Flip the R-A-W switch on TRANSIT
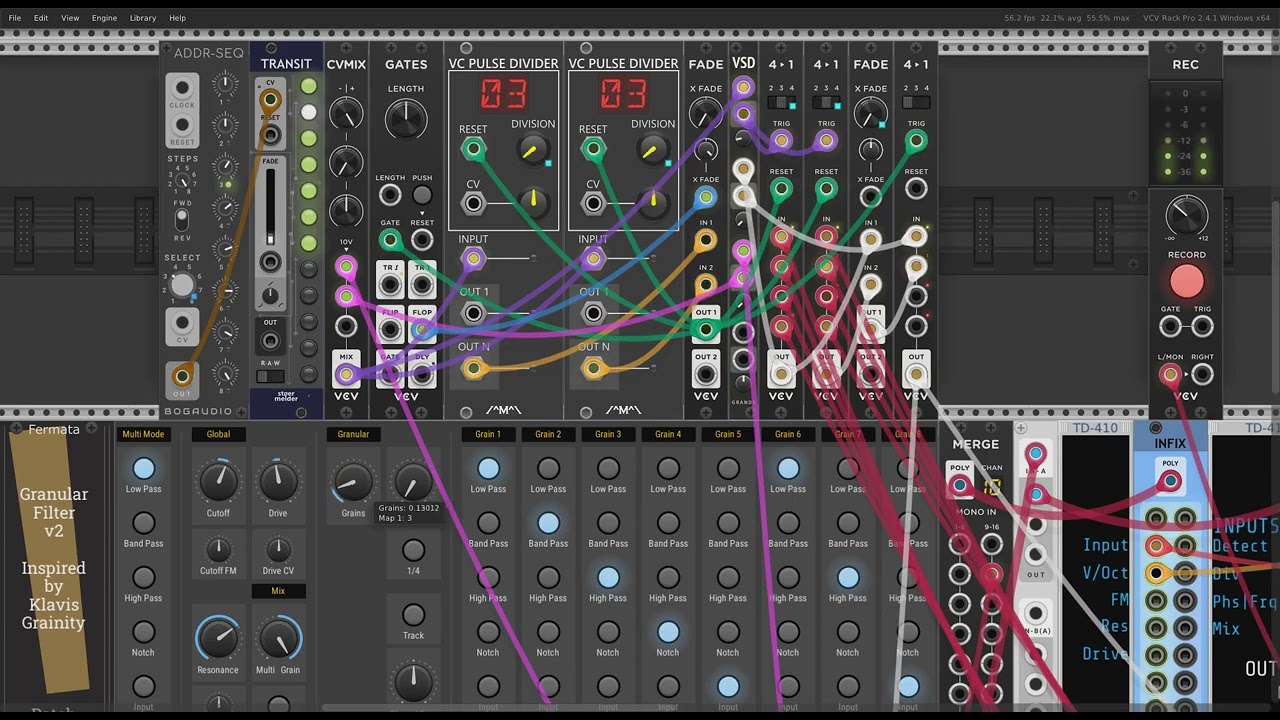 270,377
